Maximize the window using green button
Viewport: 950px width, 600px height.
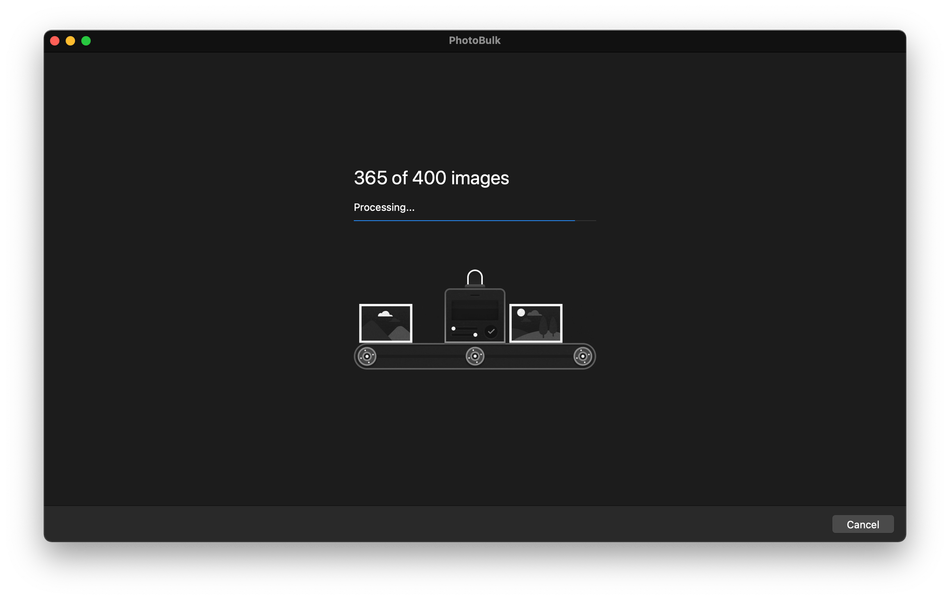tap(86, 41)
